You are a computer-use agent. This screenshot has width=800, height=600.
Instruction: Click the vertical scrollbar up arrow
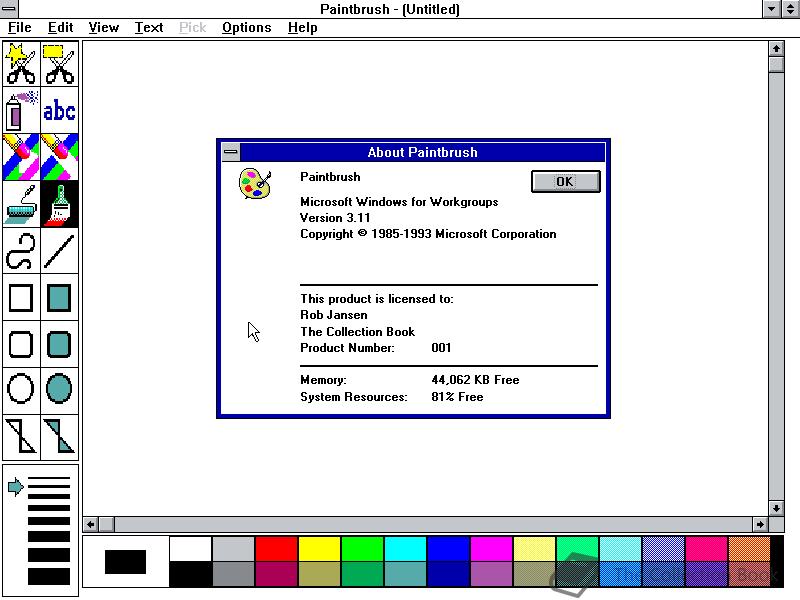pos(776,48)
